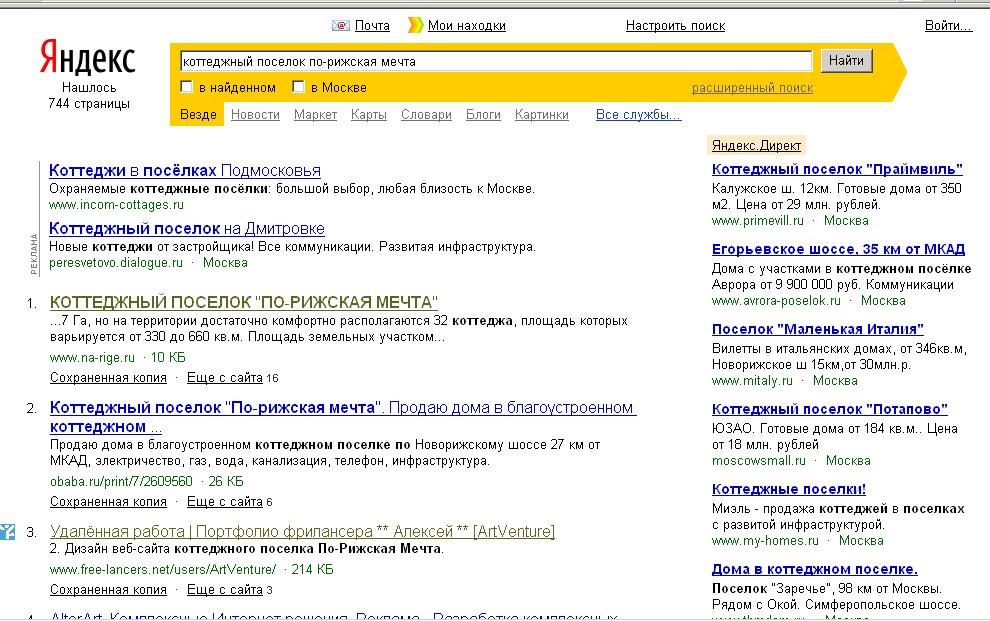Open the Почта link

tap(372, 26)
